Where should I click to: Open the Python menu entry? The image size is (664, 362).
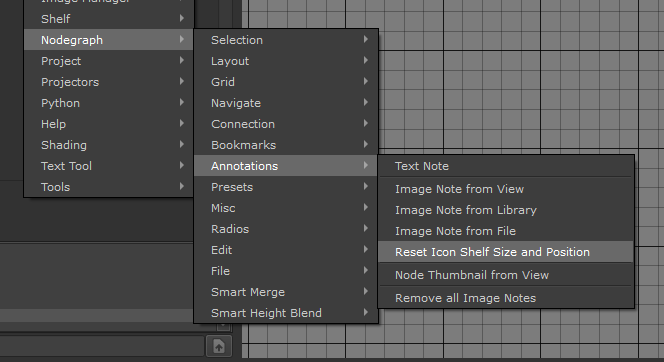point(109,103)
